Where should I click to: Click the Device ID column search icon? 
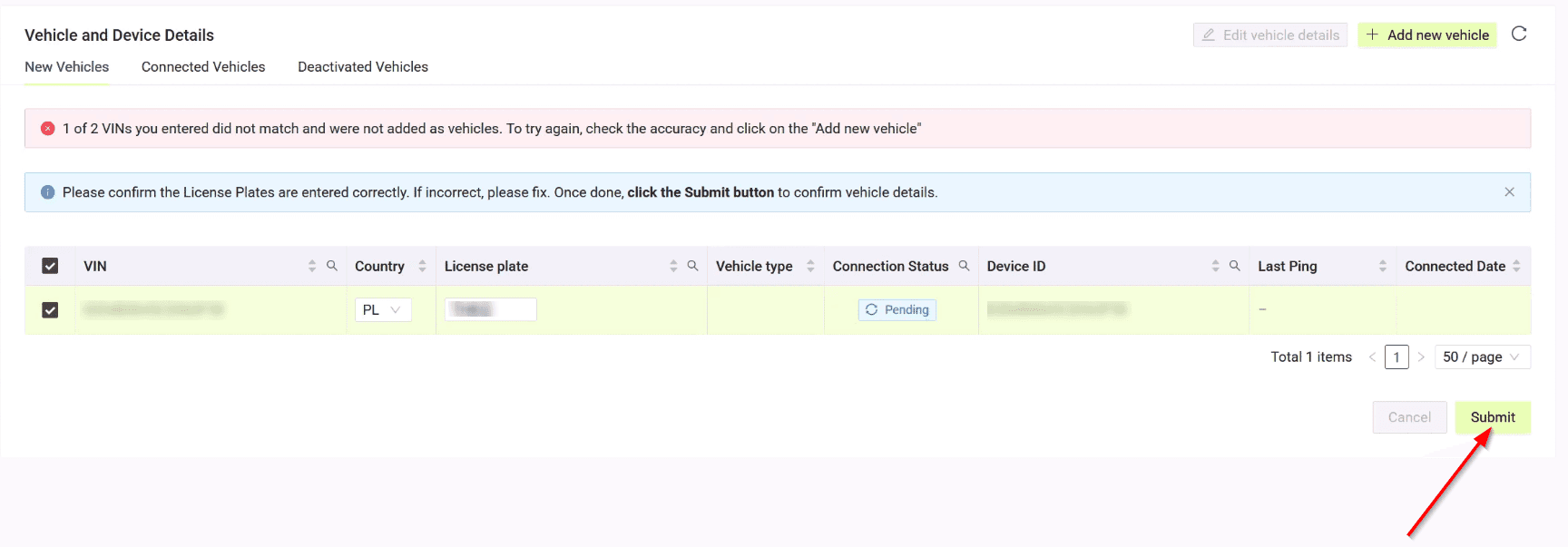pos(1234,266)
